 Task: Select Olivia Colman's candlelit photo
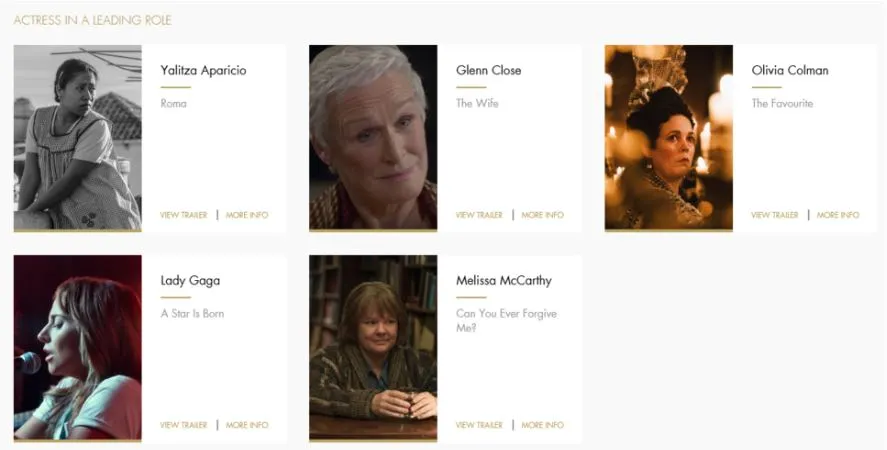pos(669,138)
